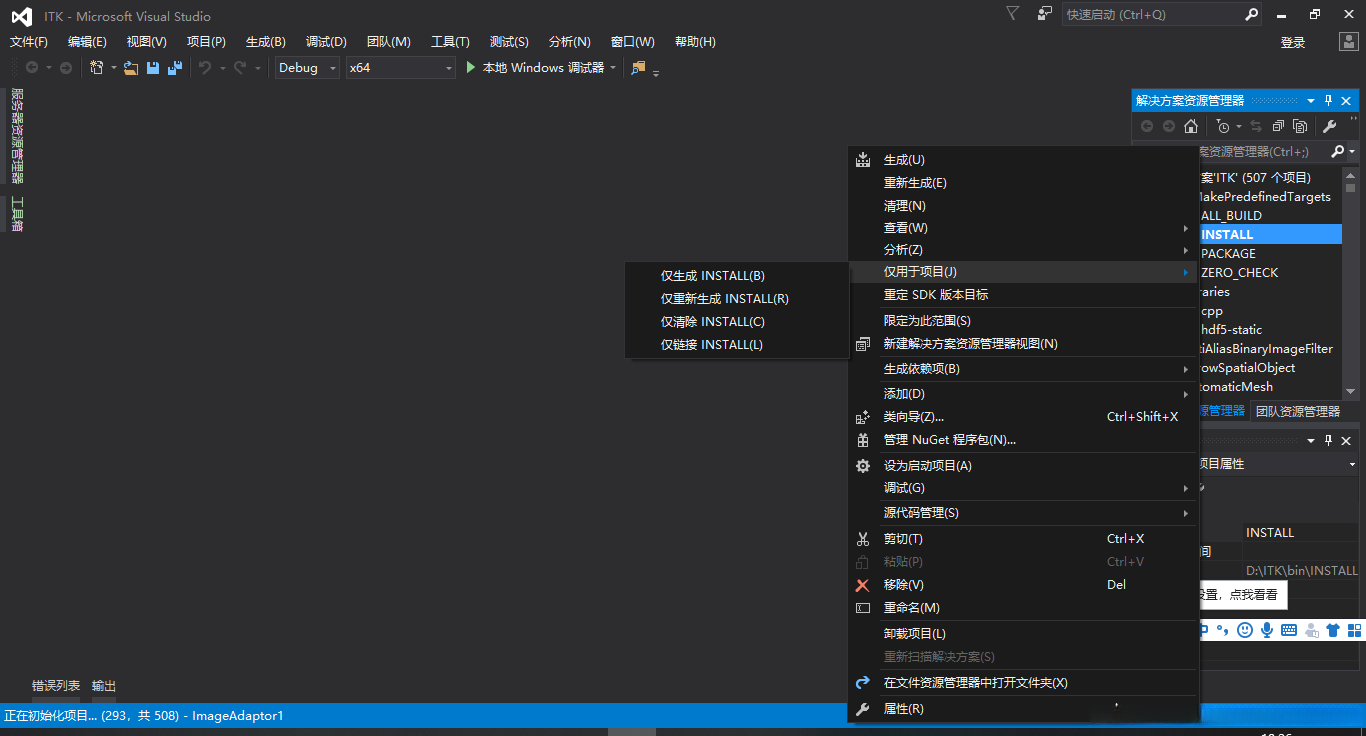Click the new project toolbar icon
Image resolution: width=1366 pixels, height=736 pixels.
(97, 68)
